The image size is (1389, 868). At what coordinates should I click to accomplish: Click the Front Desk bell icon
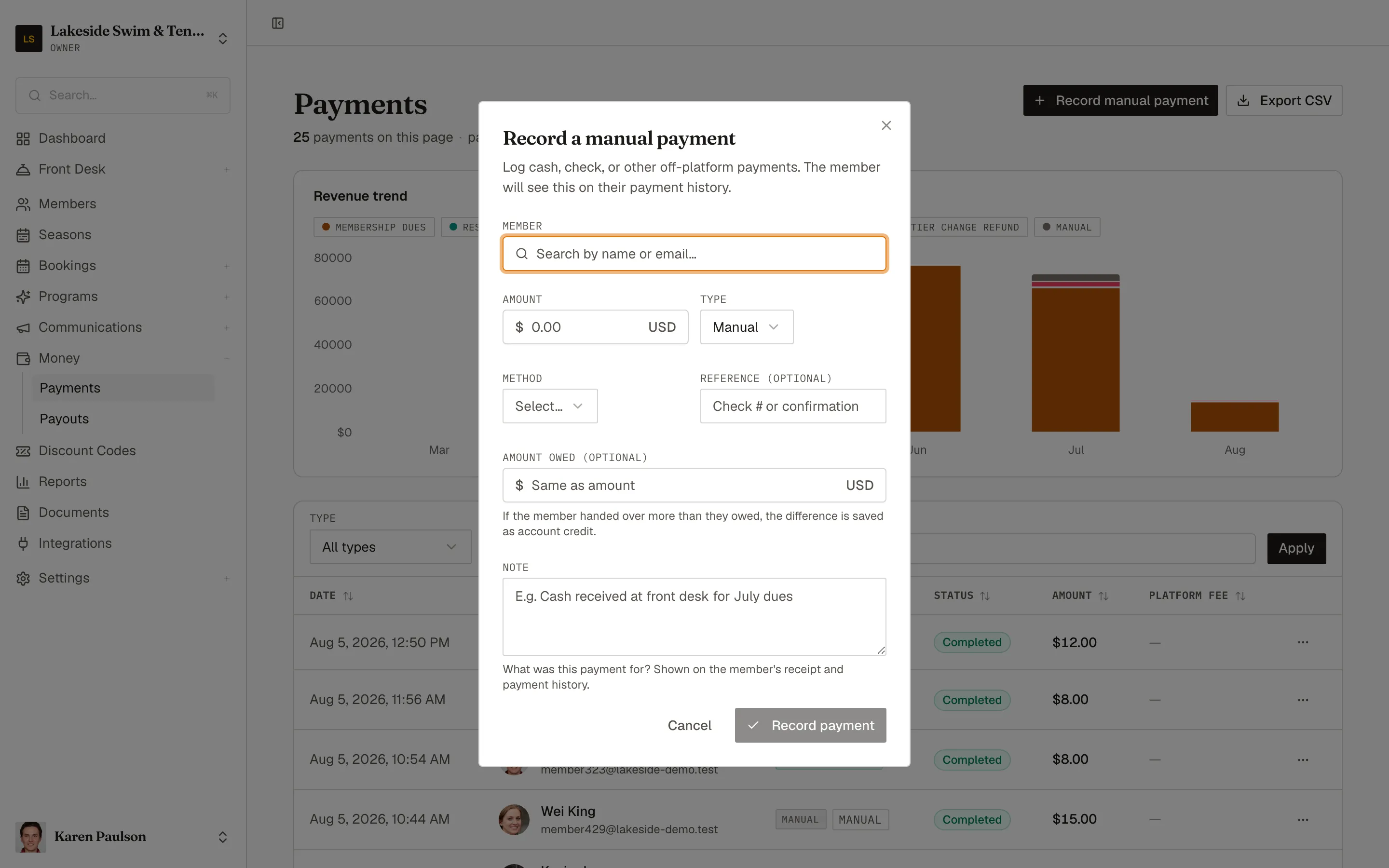click(23, 169)
